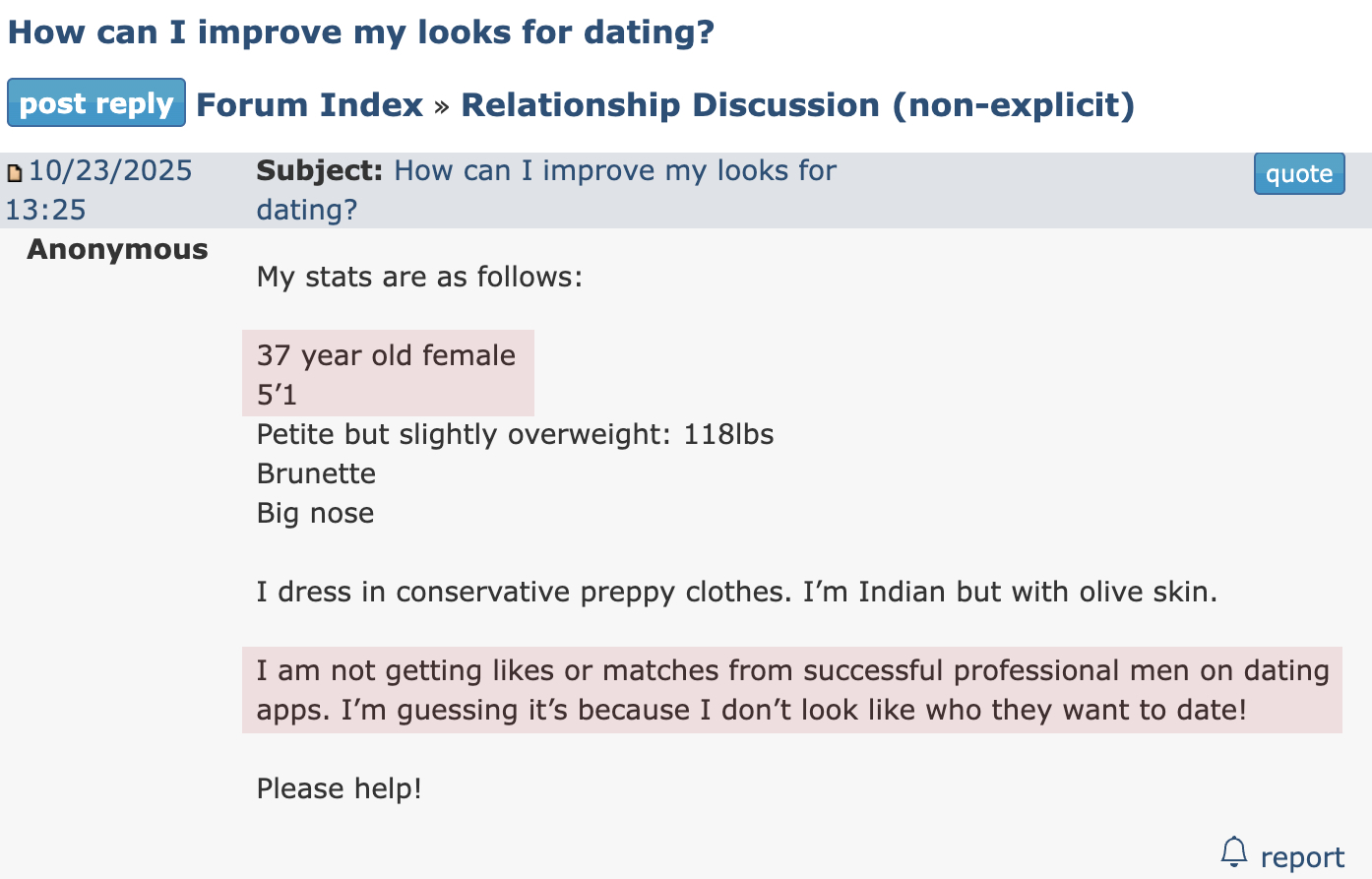Quote this post using the quote button

pos(1298,174)
